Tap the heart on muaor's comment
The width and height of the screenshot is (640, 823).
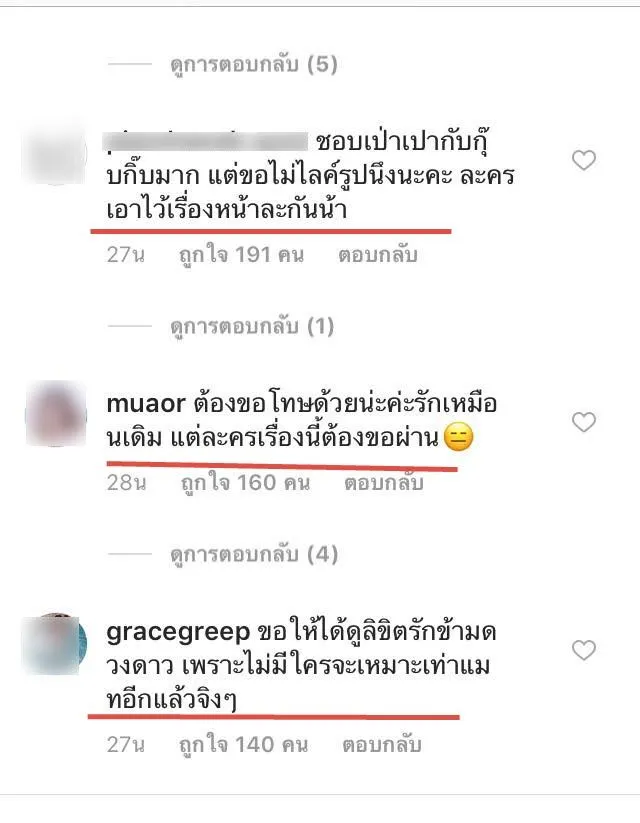click(x=584, y=422)
